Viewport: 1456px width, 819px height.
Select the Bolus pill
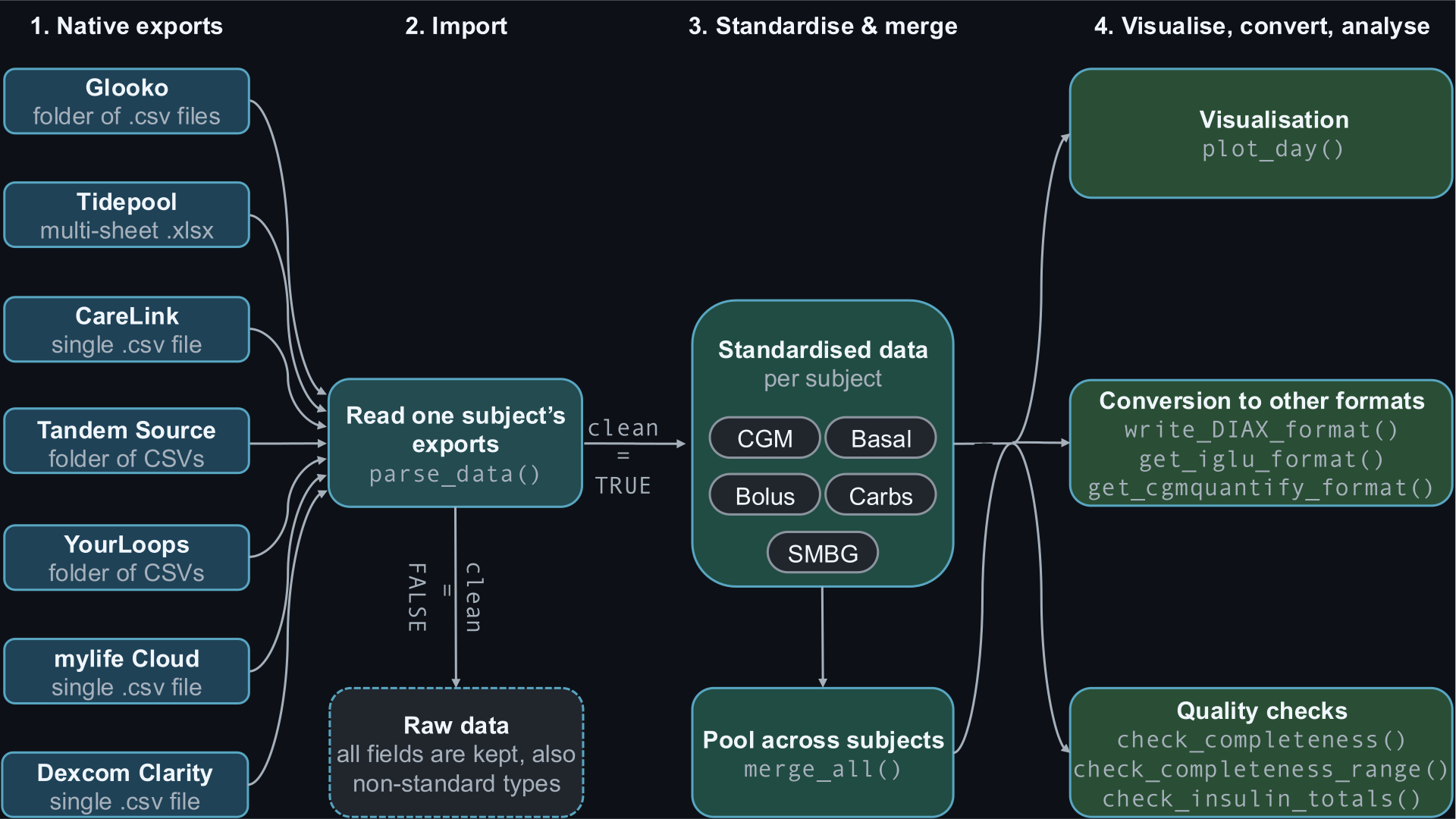(764, 496)
